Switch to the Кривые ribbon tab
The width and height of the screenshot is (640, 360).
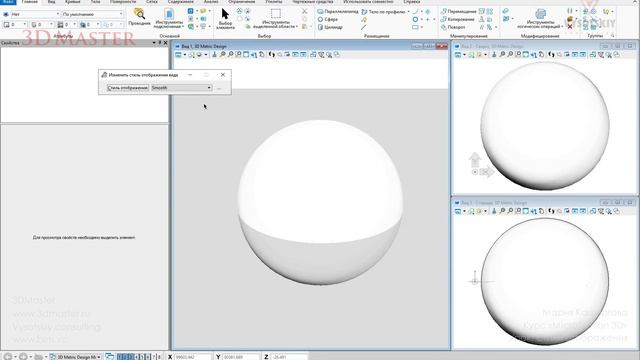(73, 2)
